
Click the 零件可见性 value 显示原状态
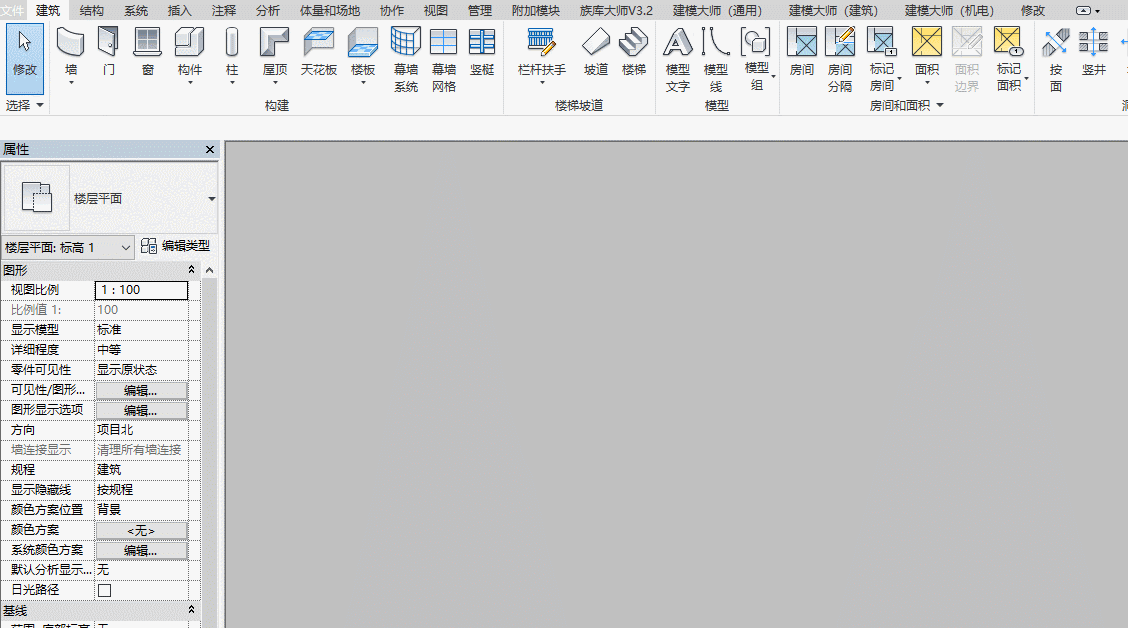tap(141, 370)
